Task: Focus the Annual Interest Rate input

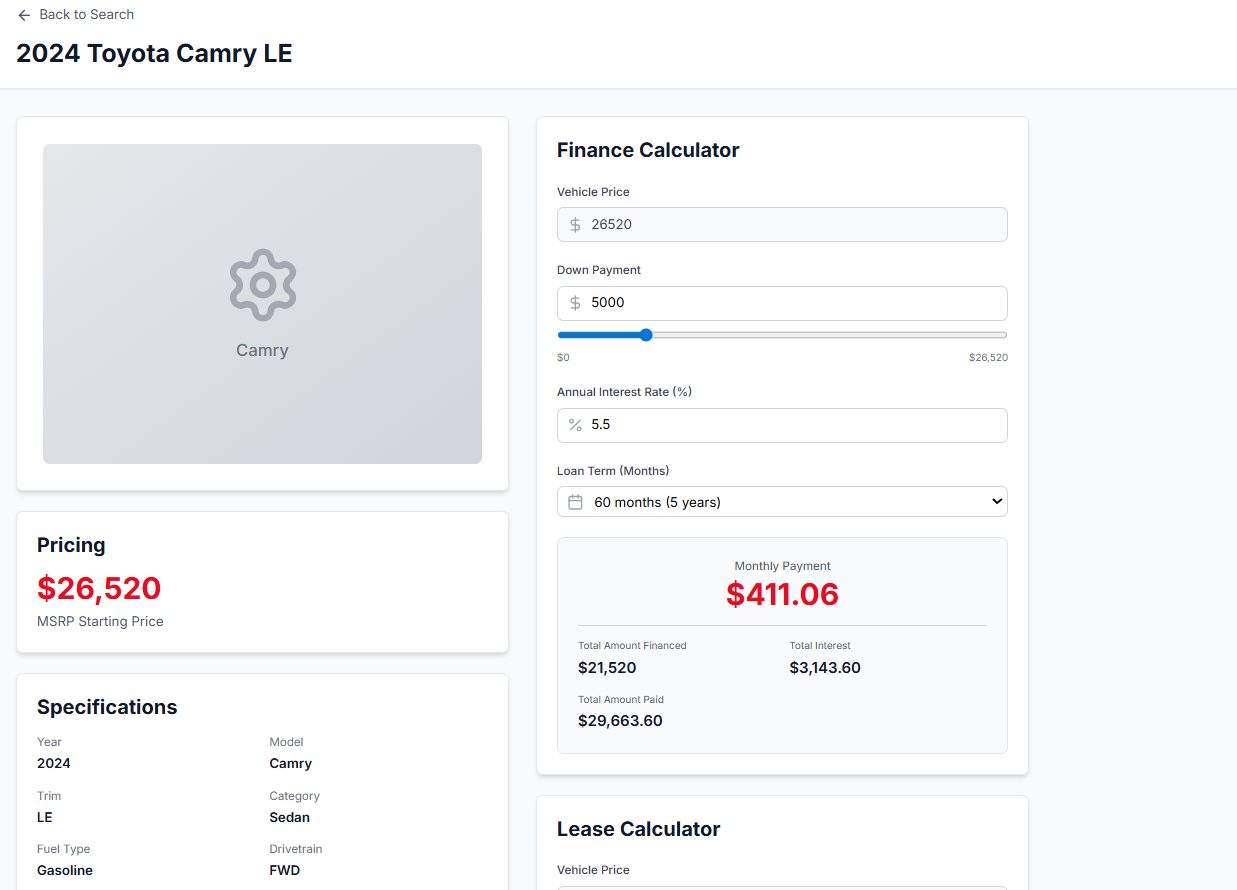Action: tap(782, 425)
